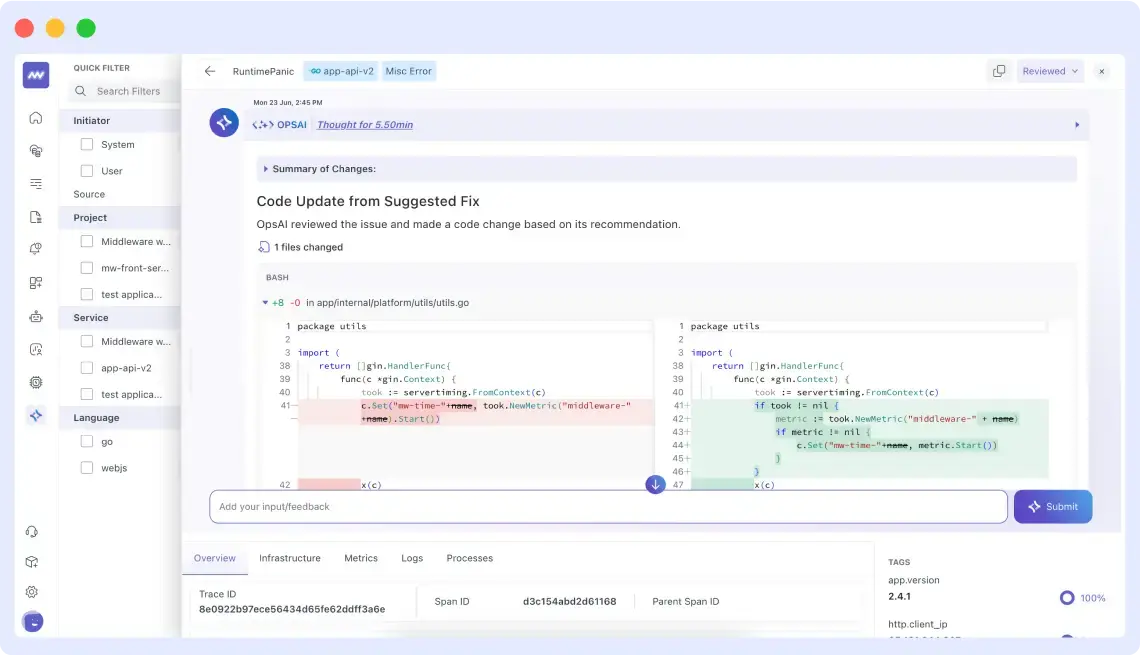
Task: Open the Middleware logo at sidebar top
Action: [35, 75]
